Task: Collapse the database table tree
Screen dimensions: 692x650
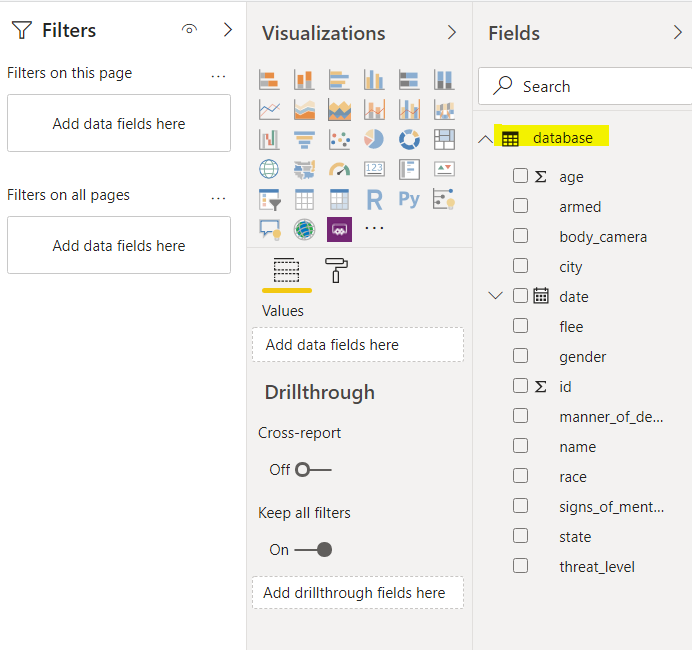Action: (486, 138)
